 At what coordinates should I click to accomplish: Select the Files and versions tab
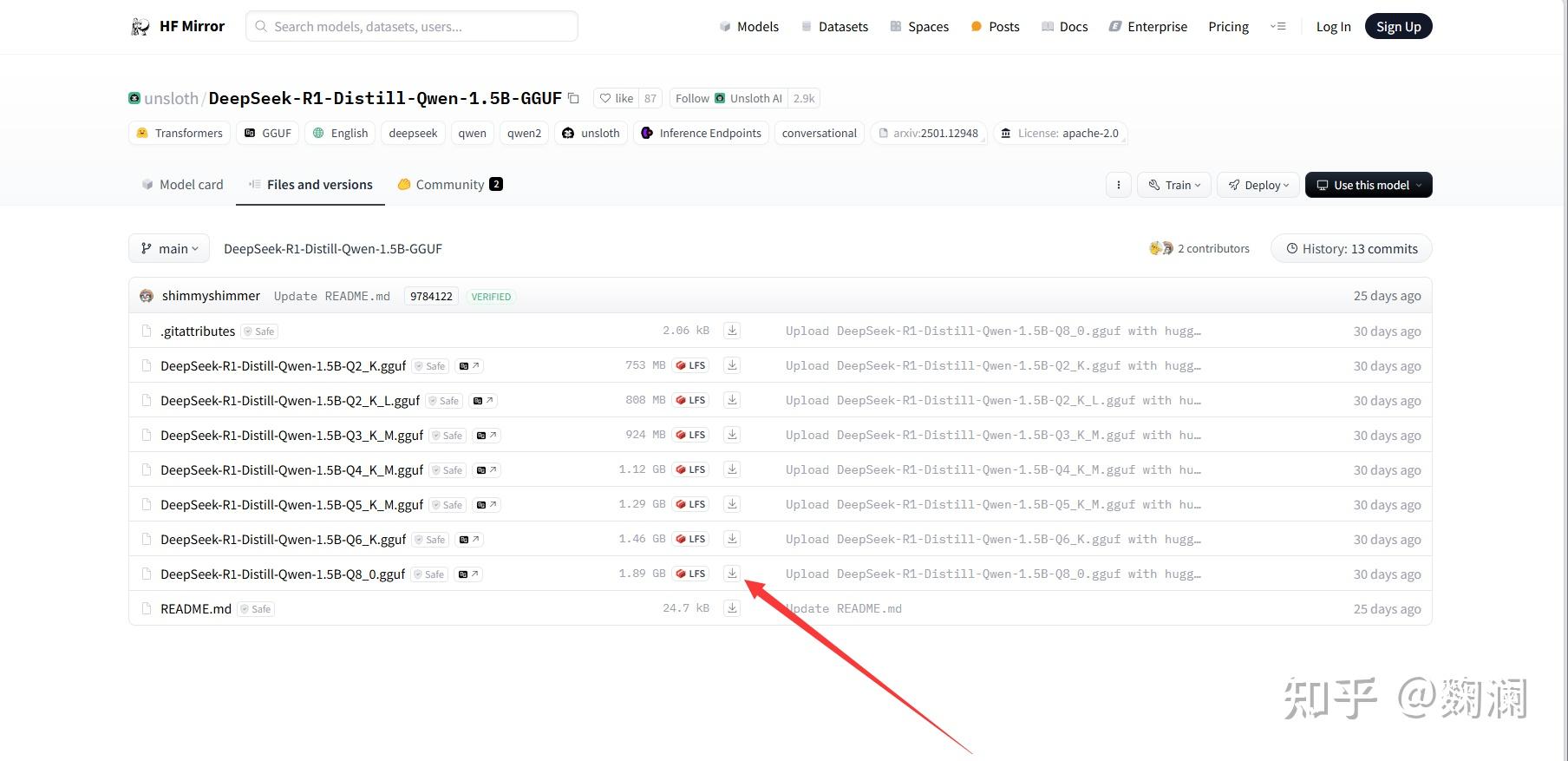tap(310, 185)
